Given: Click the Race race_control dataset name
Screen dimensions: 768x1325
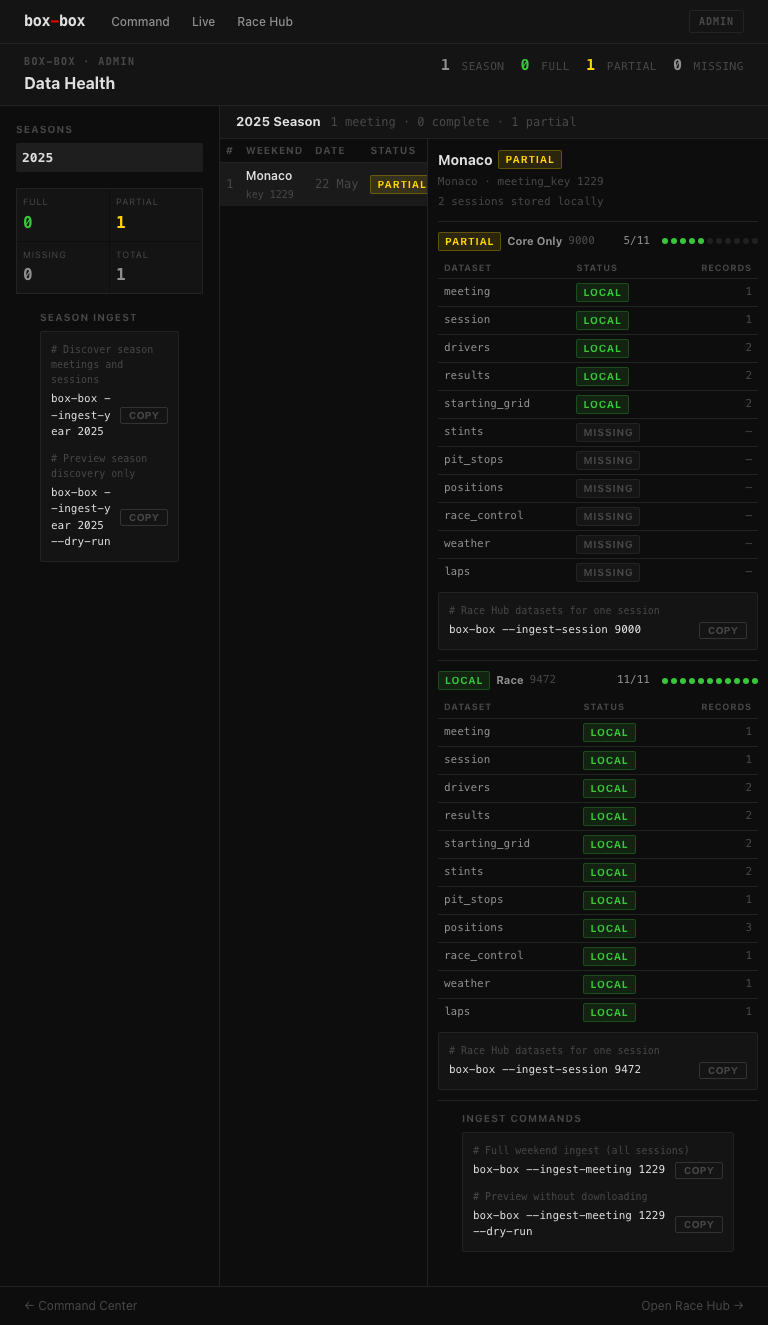Looking at the screenshot, I should [x=484, y=955].
